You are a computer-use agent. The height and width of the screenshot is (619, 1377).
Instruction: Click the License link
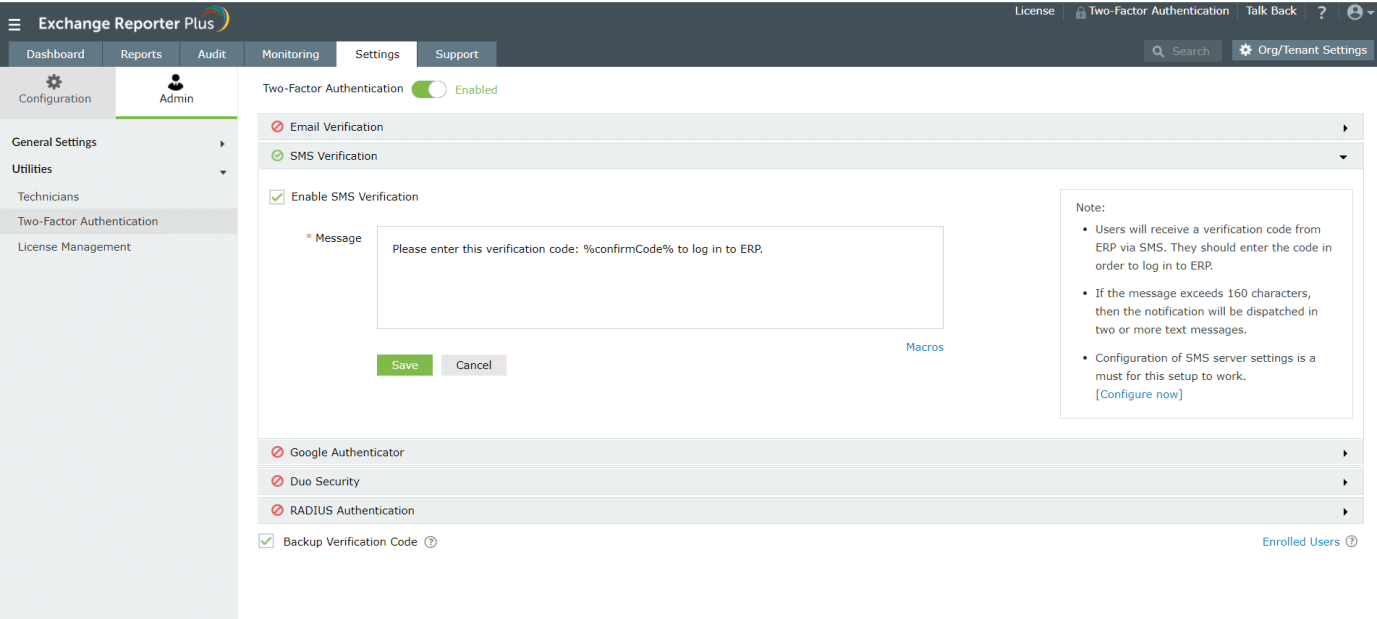tap(1034, 11)
